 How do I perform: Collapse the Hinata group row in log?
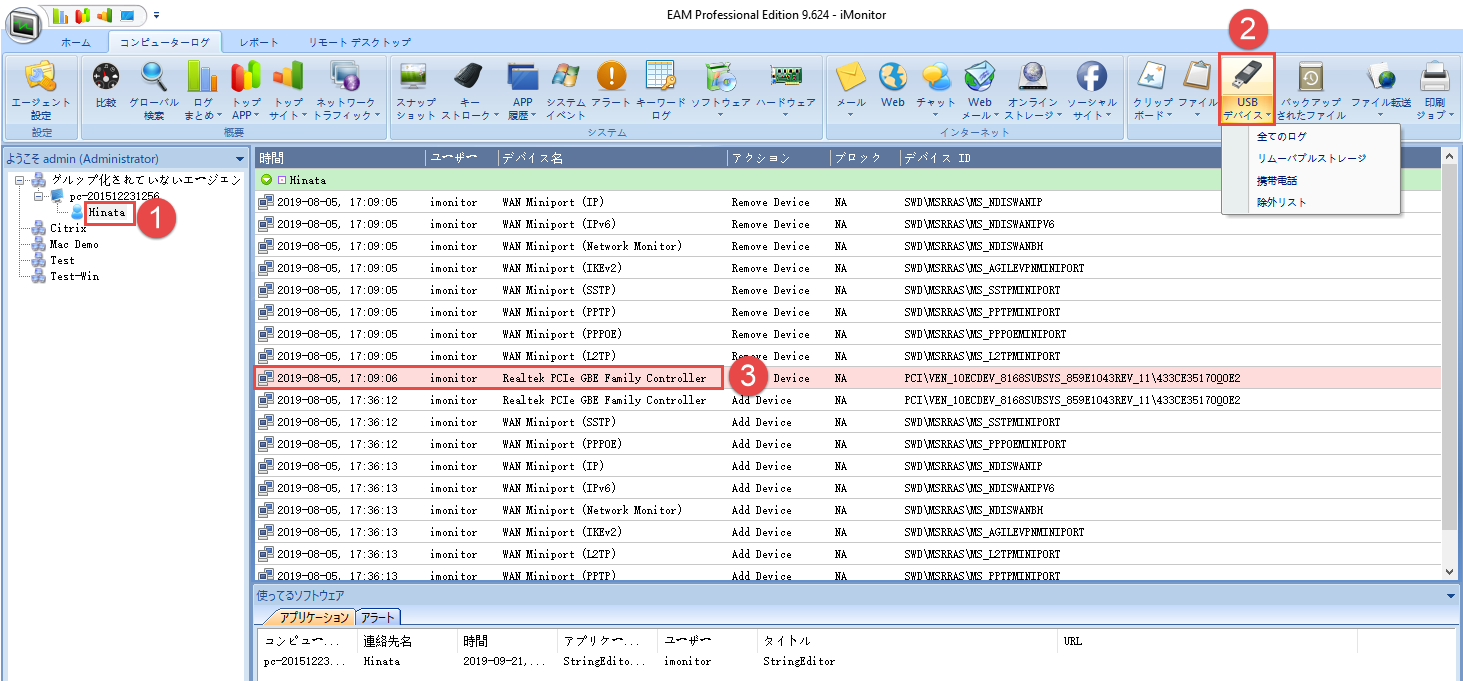[266, 180]
